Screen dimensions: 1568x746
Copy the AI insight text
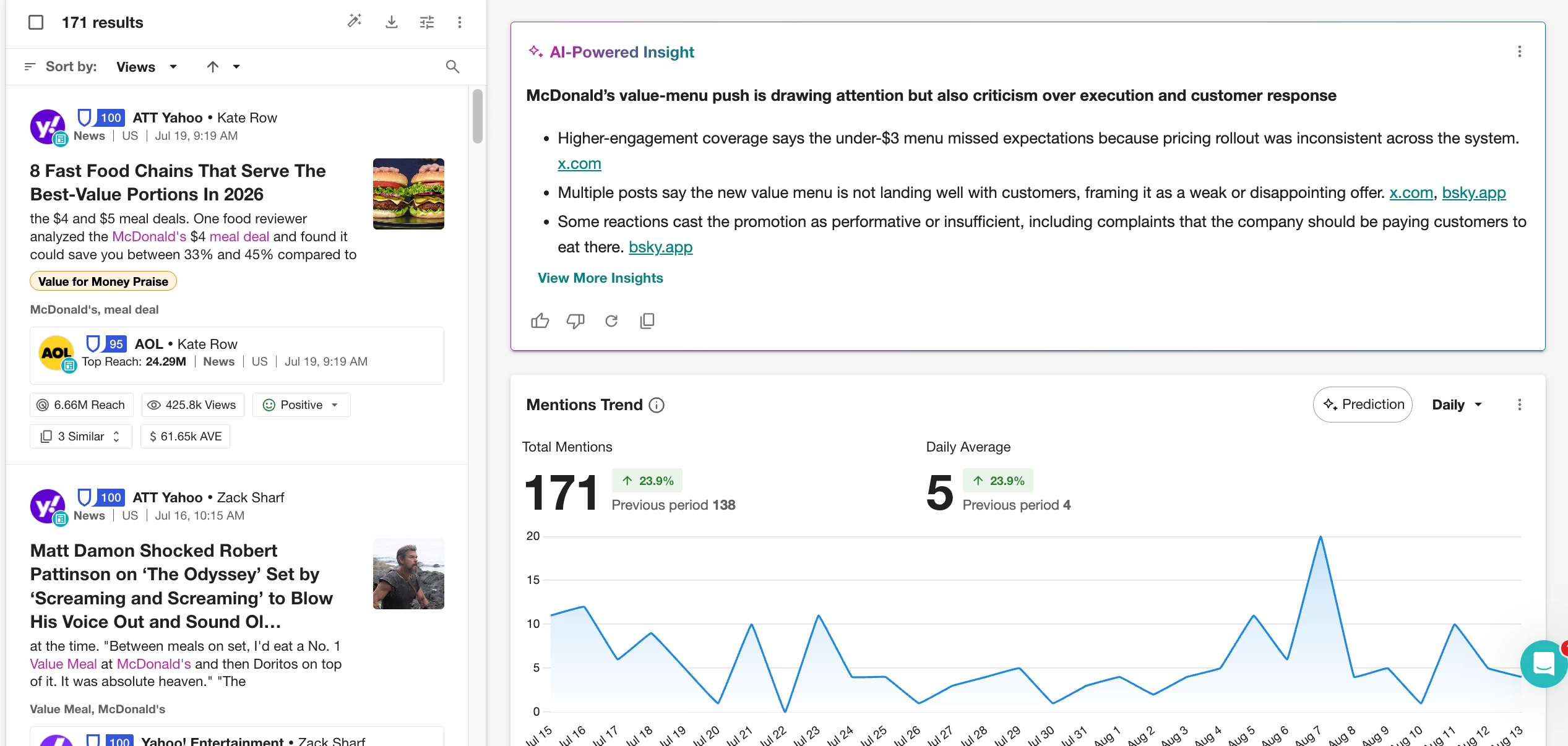tap(647, 321)
